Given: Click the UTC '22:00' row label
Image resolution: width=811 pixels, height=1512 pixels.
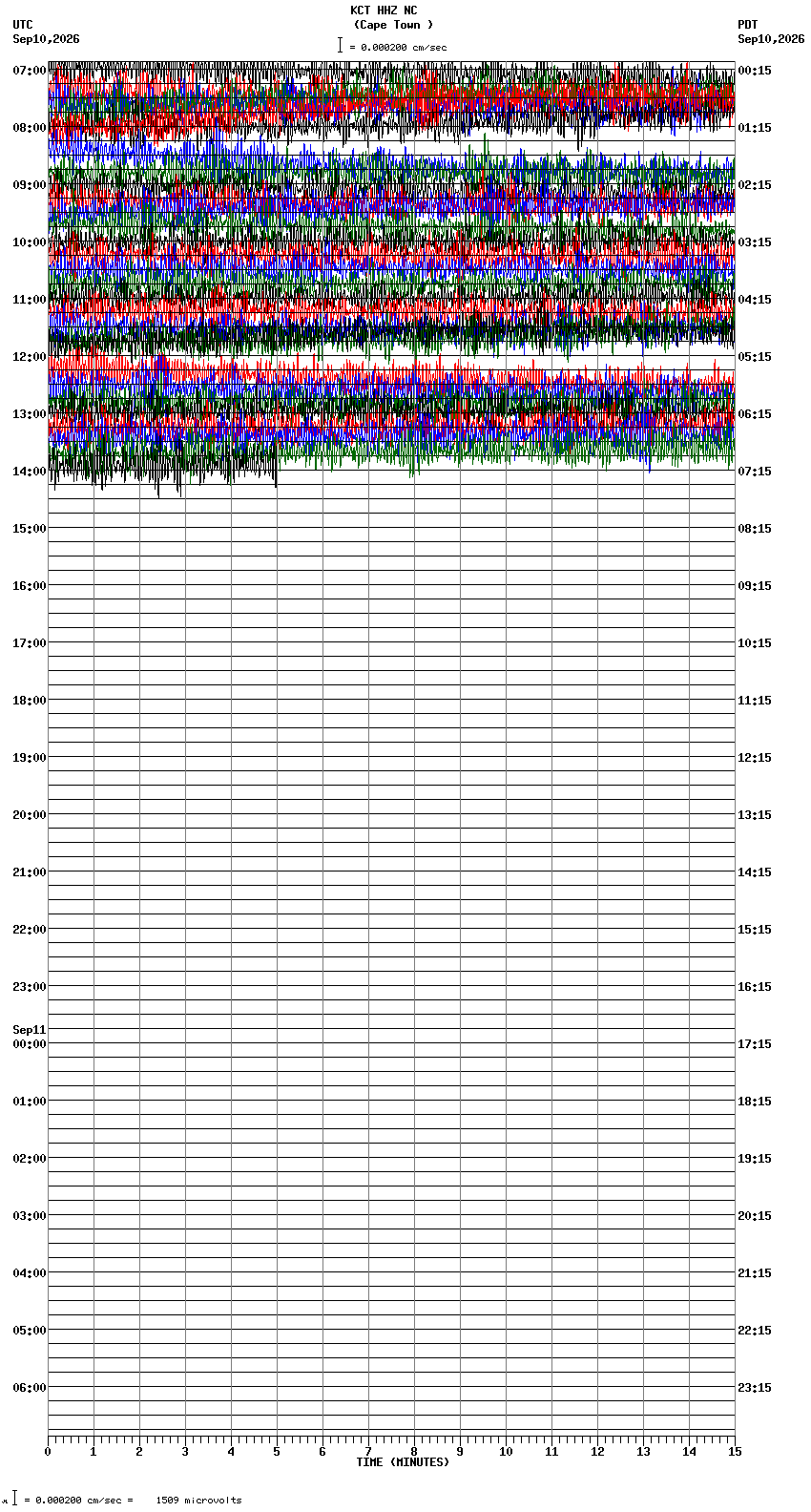Looking at the screenshot, I should 30,930.
